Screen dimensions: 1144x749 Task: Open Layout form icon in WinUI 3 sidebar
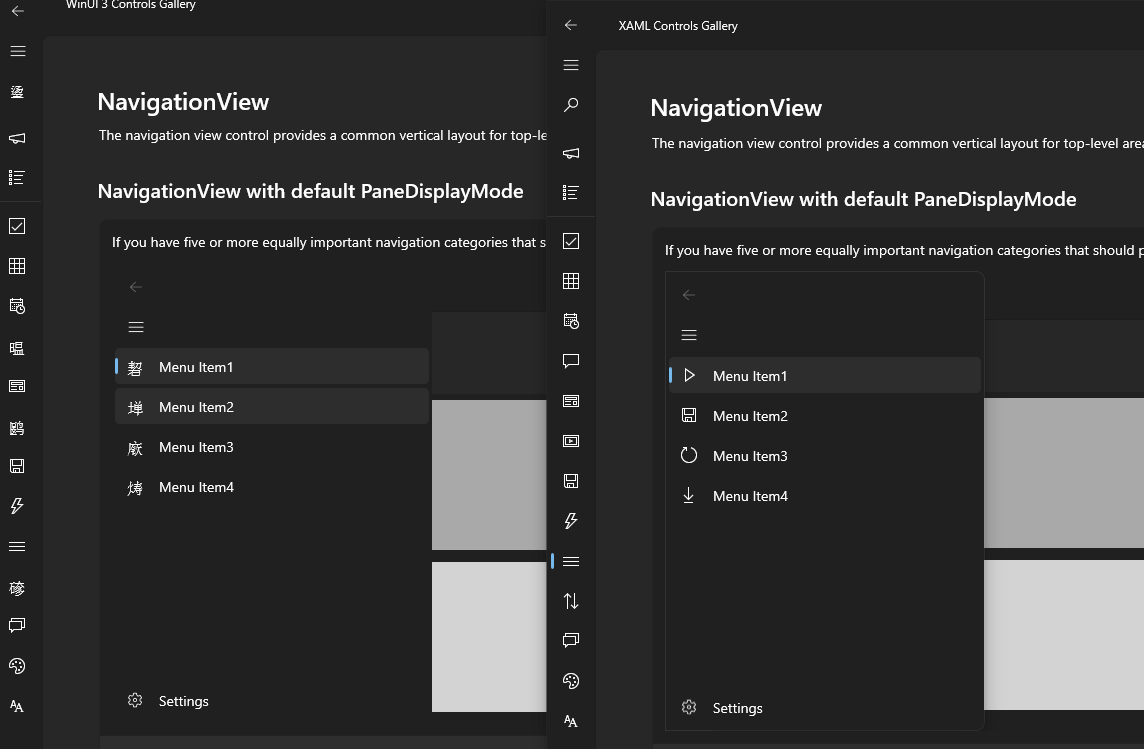click(x=18, y=386)
